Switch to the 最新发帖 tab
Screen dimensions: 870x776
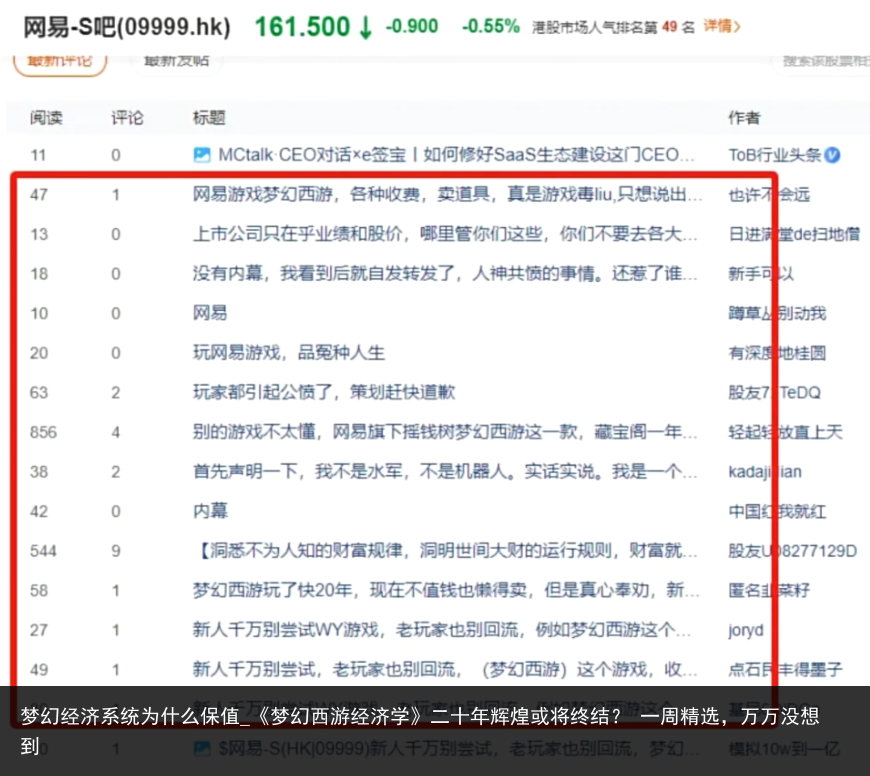click(x=176, y=61)
